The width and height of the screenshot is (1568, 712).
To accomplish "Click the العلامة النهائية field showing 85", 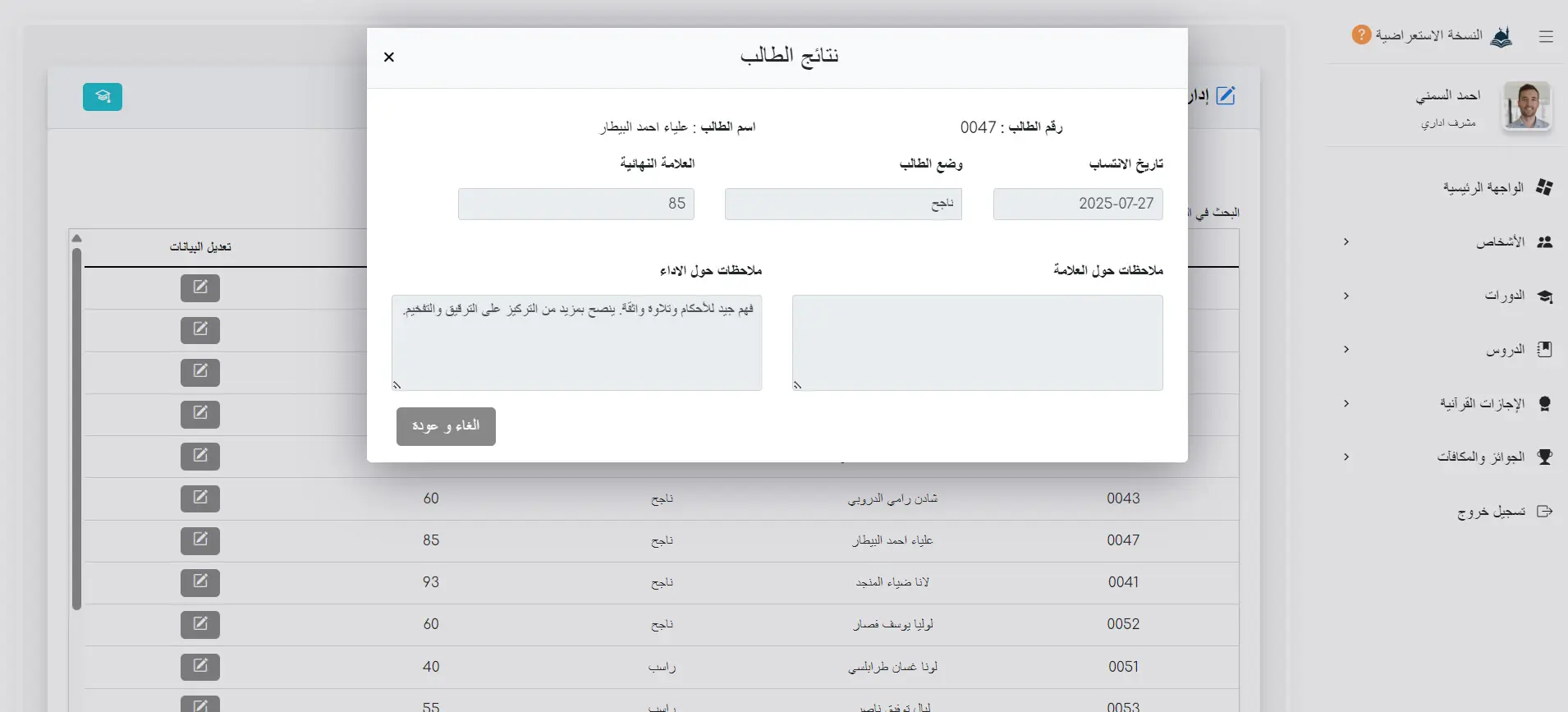I will click(x=576, y=204).
